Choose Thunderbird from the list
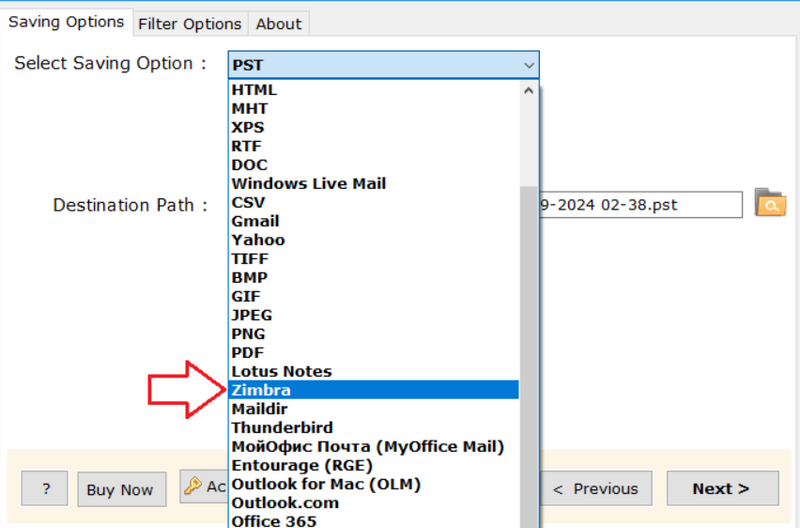800x528 pixels. click(374, 428)
